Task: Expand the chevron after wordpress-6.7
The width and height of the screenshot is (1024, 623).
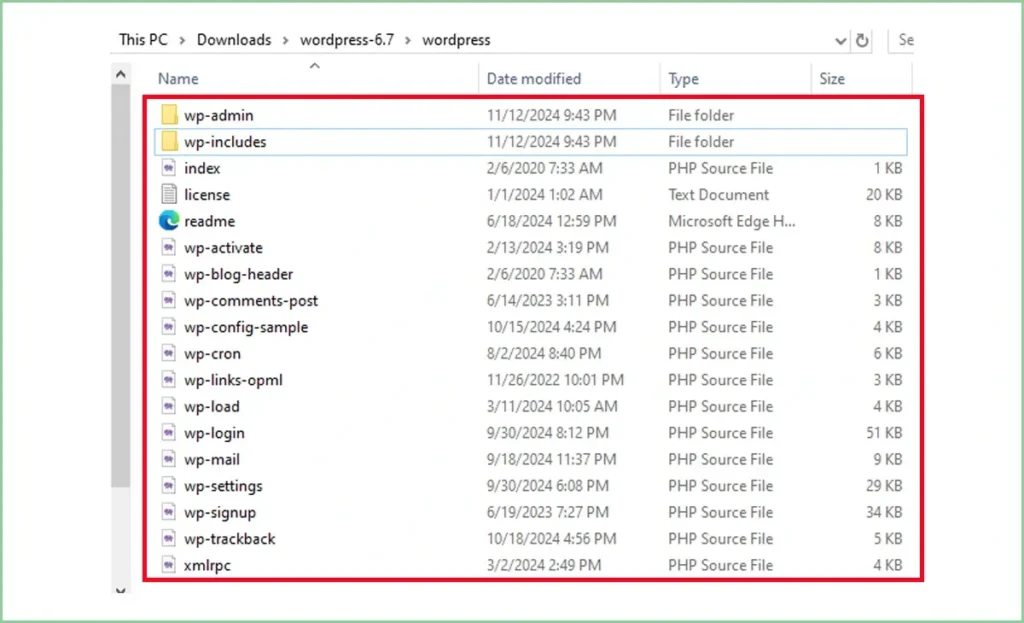Action: click(x=408, y=40)
